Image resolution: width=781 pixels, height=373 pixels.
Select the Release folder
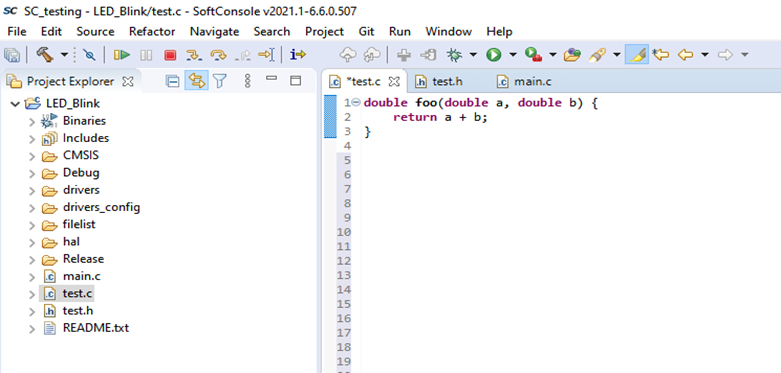pyautogui.click(x=83, y=259)
